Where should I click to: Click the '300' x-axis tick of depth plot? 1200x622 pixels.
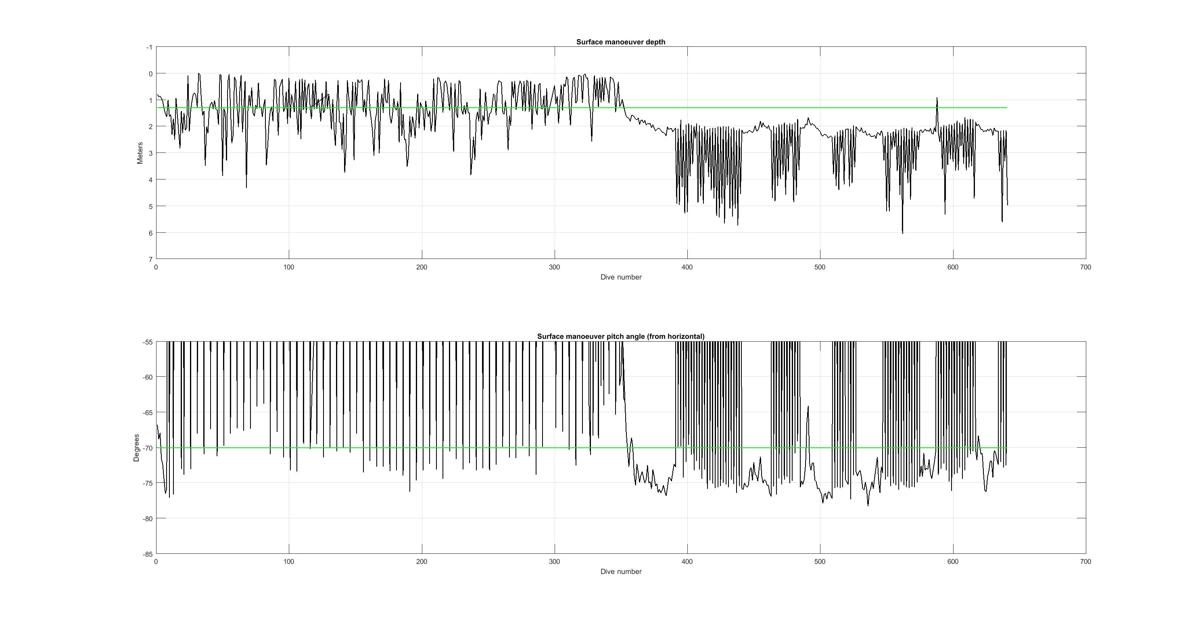pos(554,267)
